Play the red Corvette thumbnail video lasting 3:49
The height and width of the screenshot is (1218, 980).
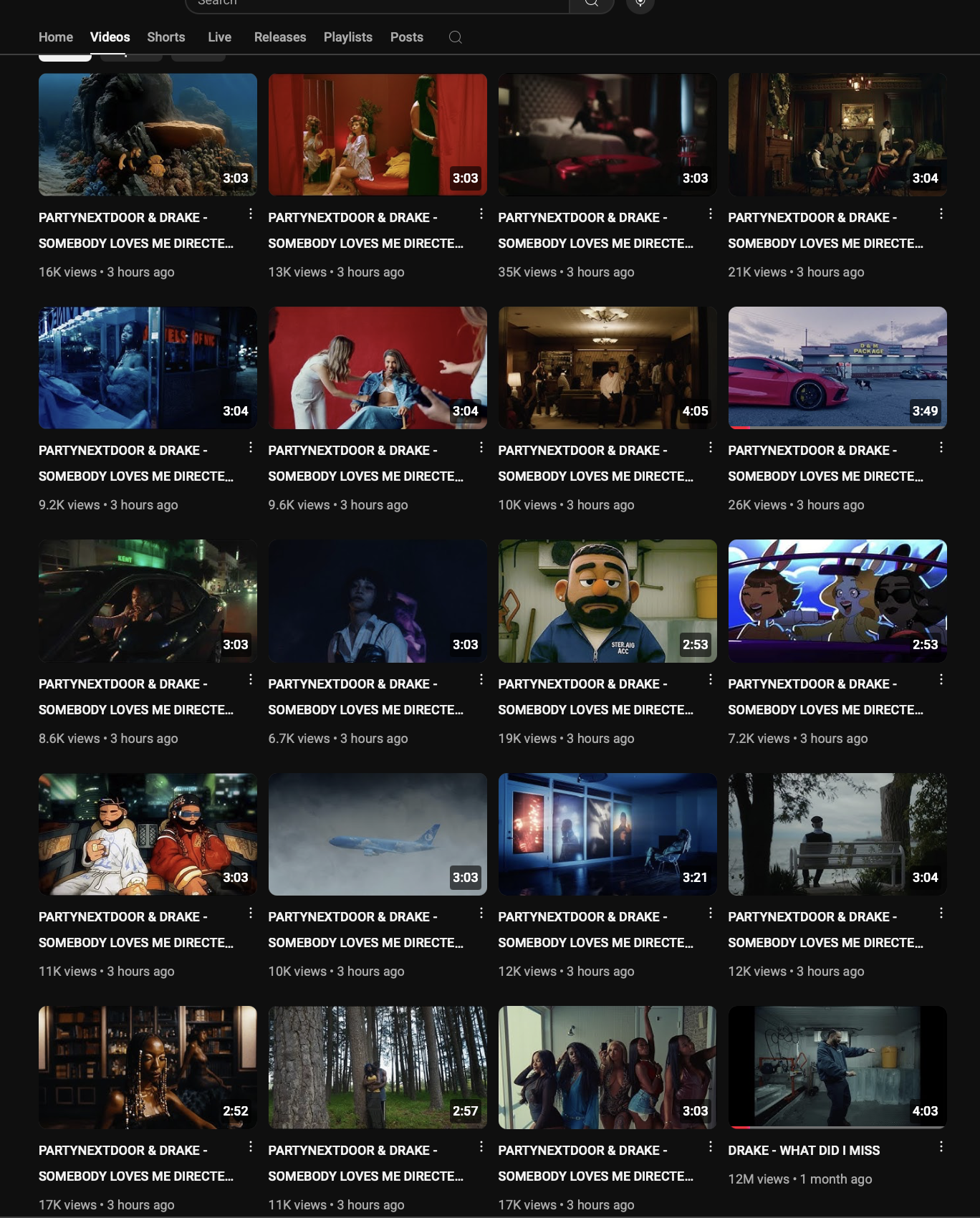(837, 368)
